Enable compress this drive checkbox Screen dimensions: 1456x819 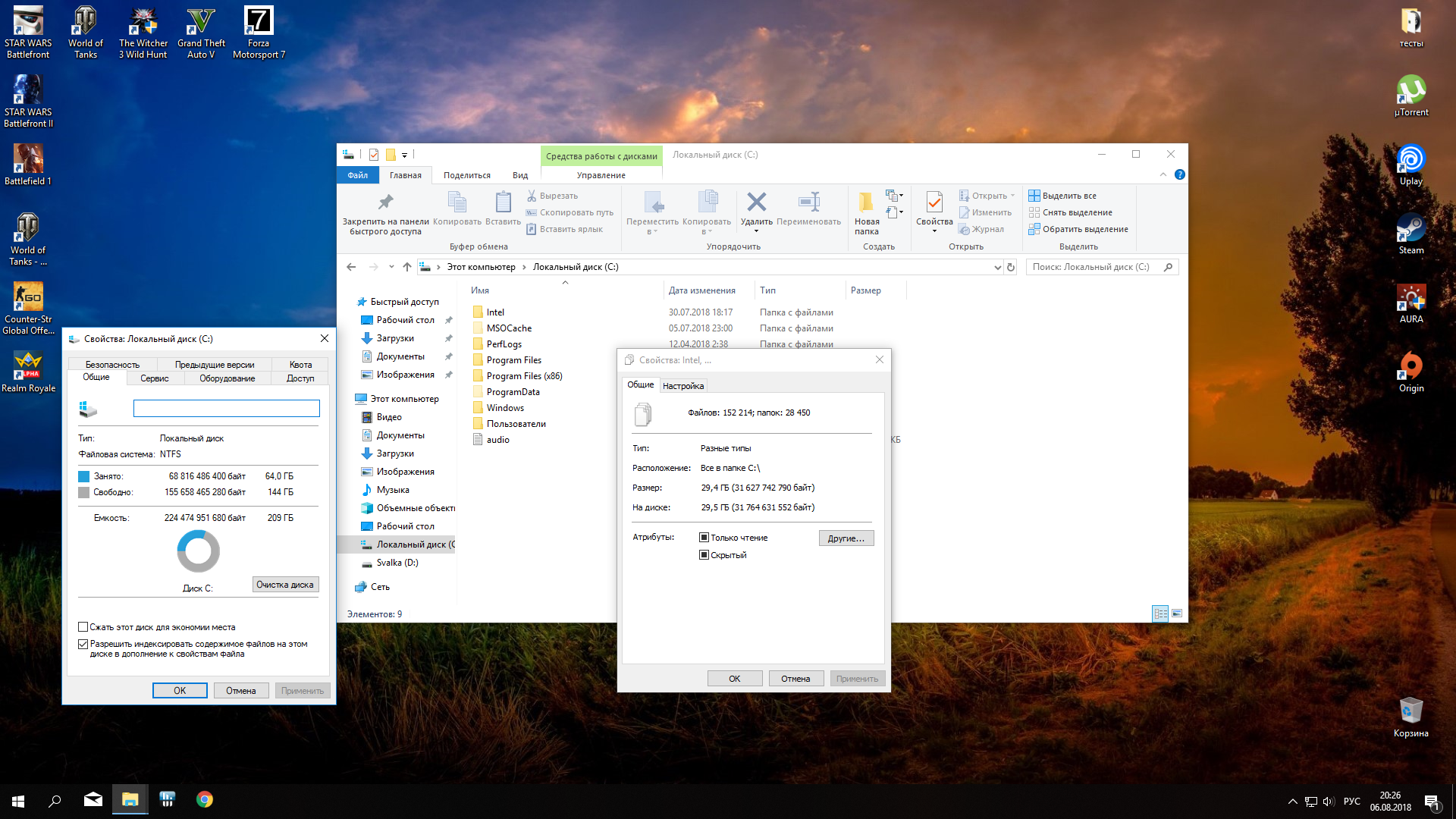tap(83, 627)
